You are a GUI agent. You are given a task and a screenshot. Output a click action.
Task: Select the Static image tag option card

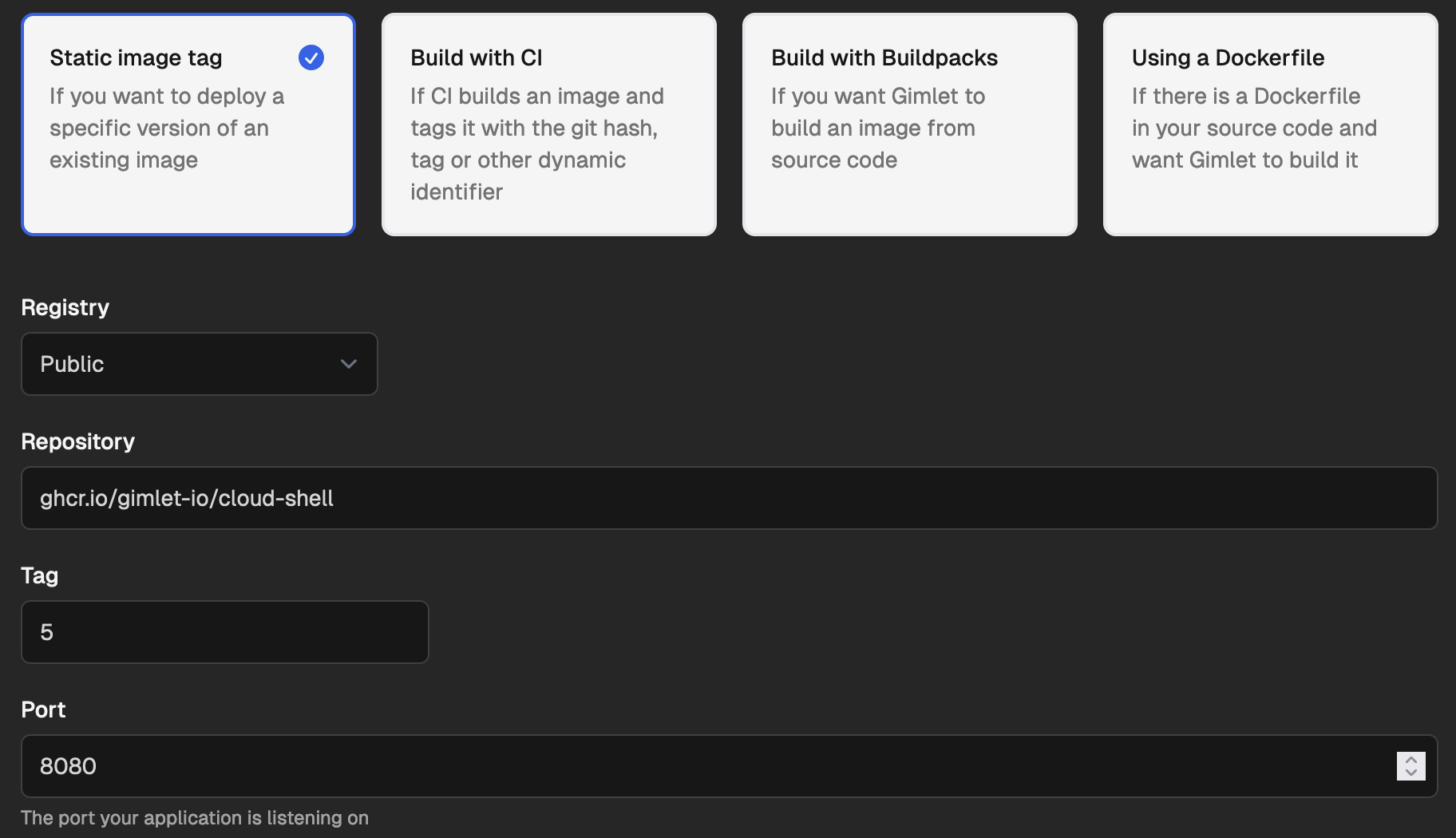tap(188, 125)
